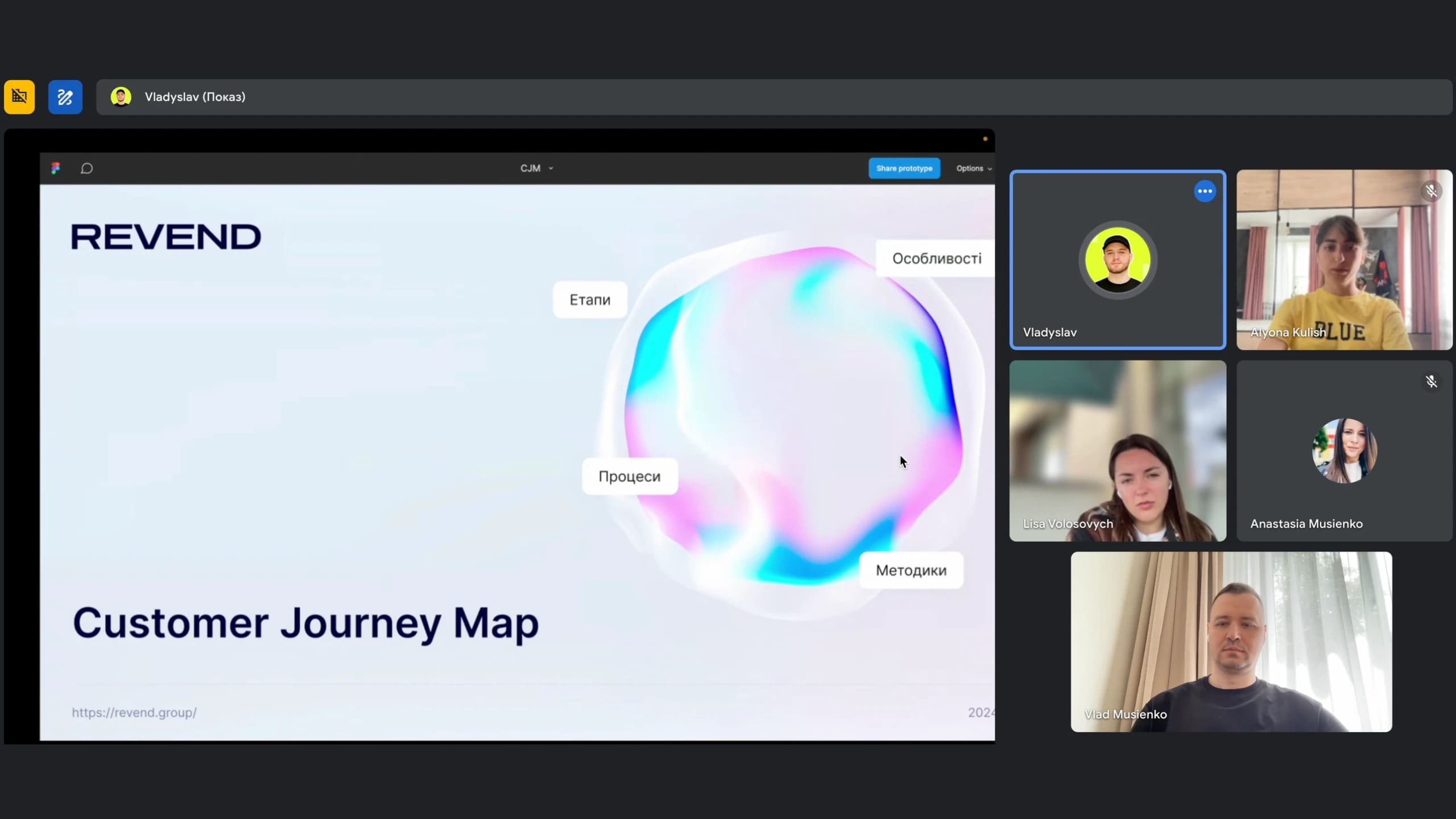The width and height of the screenshot is (1456, 819).
Task: Click Anastasia Musienko's profile picture
Action: (x=1344, y=451)
